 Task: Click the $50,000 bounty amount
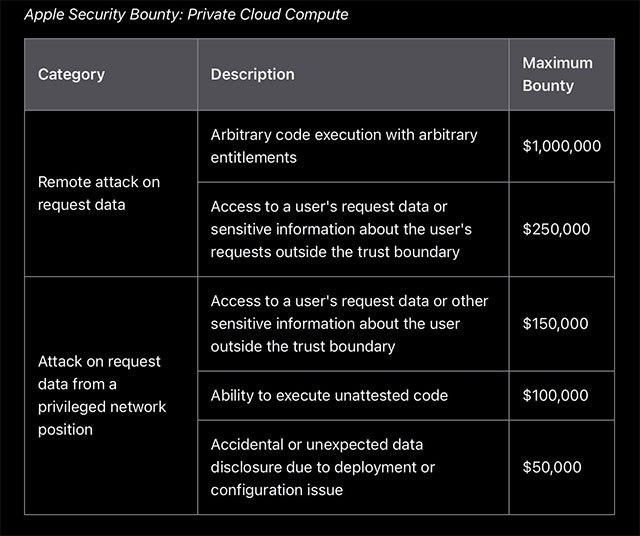click(552, 467)
